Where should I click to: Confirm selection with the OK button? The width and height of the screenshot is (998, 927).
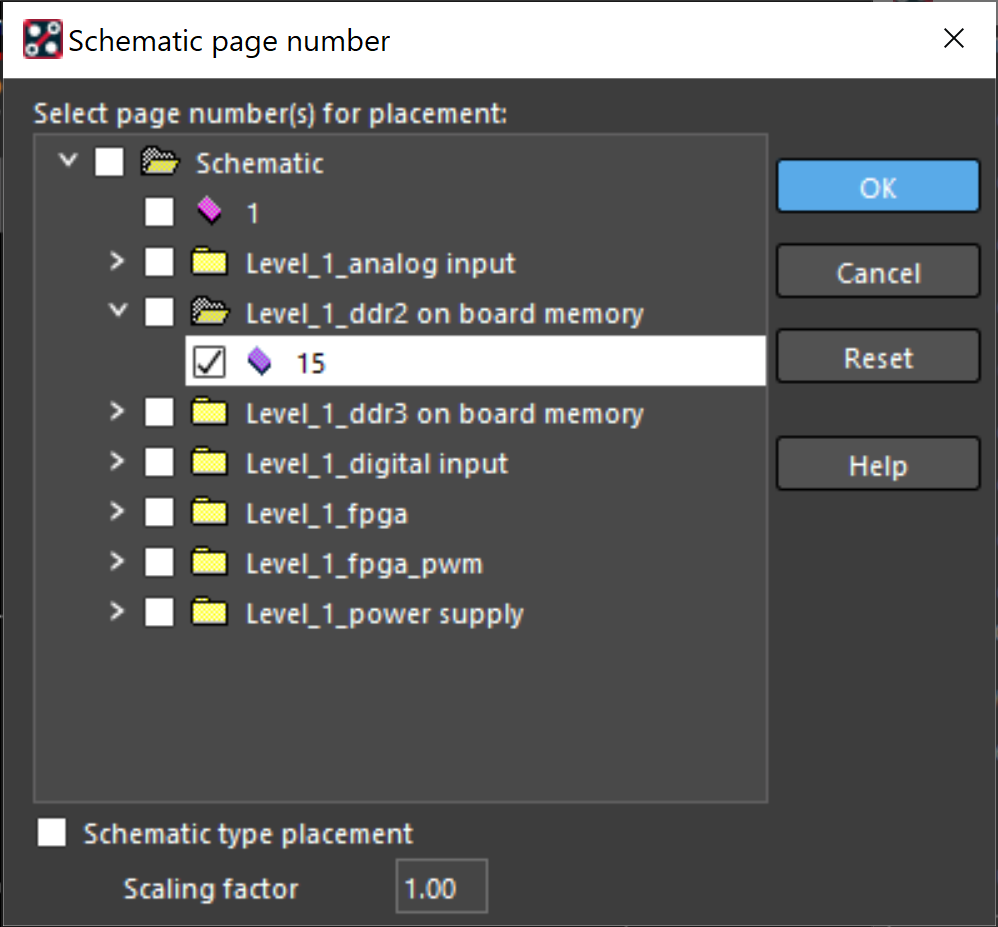coord(878,186)
